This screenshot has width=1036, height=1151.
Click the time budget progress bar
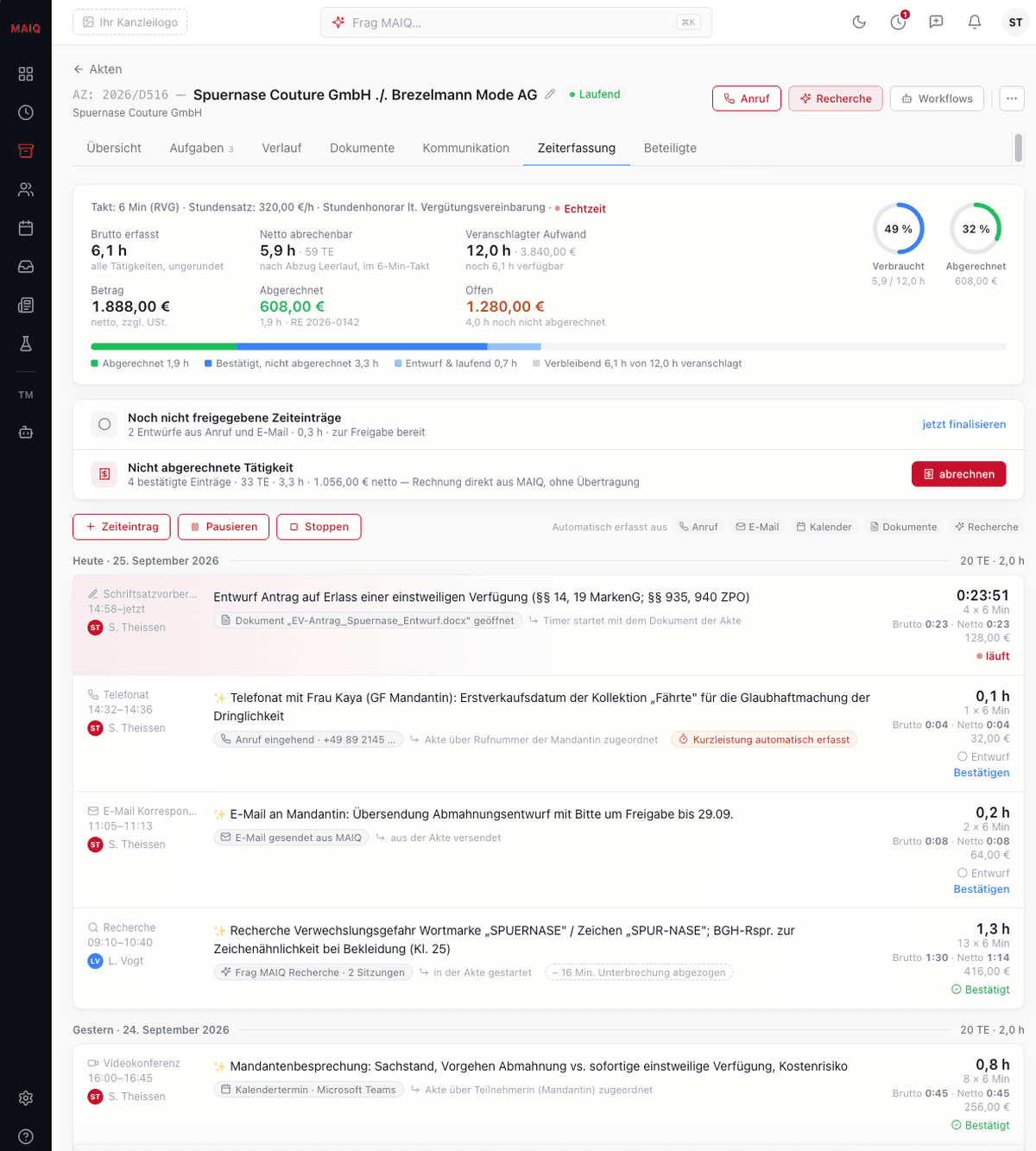point(548,347)
